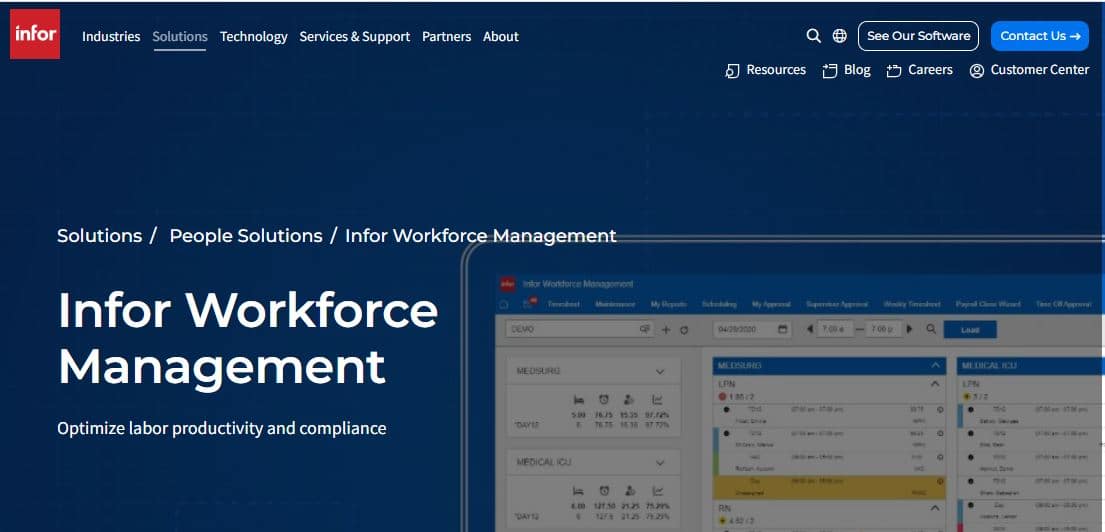Click the bed icon in MEDSURG card
The width and height of the screenshot is (1105, 532).
point(579,400)
